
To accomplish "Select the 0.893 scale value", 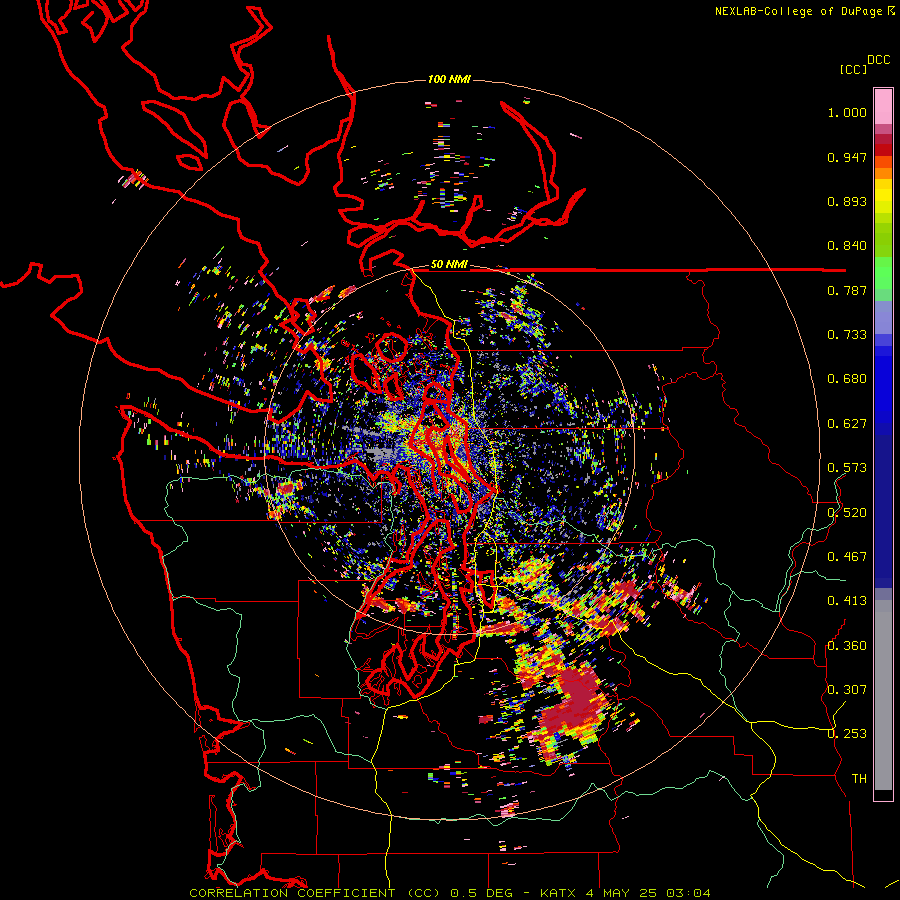I will coord(847,201).
